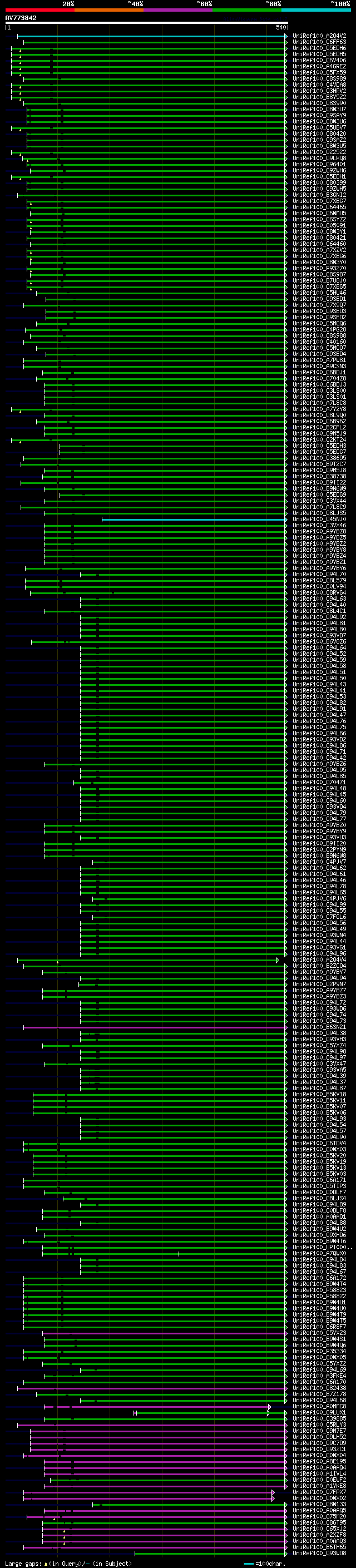Click the red 20% identity legend bar
356x1568 pixels.
click(39, 10)
